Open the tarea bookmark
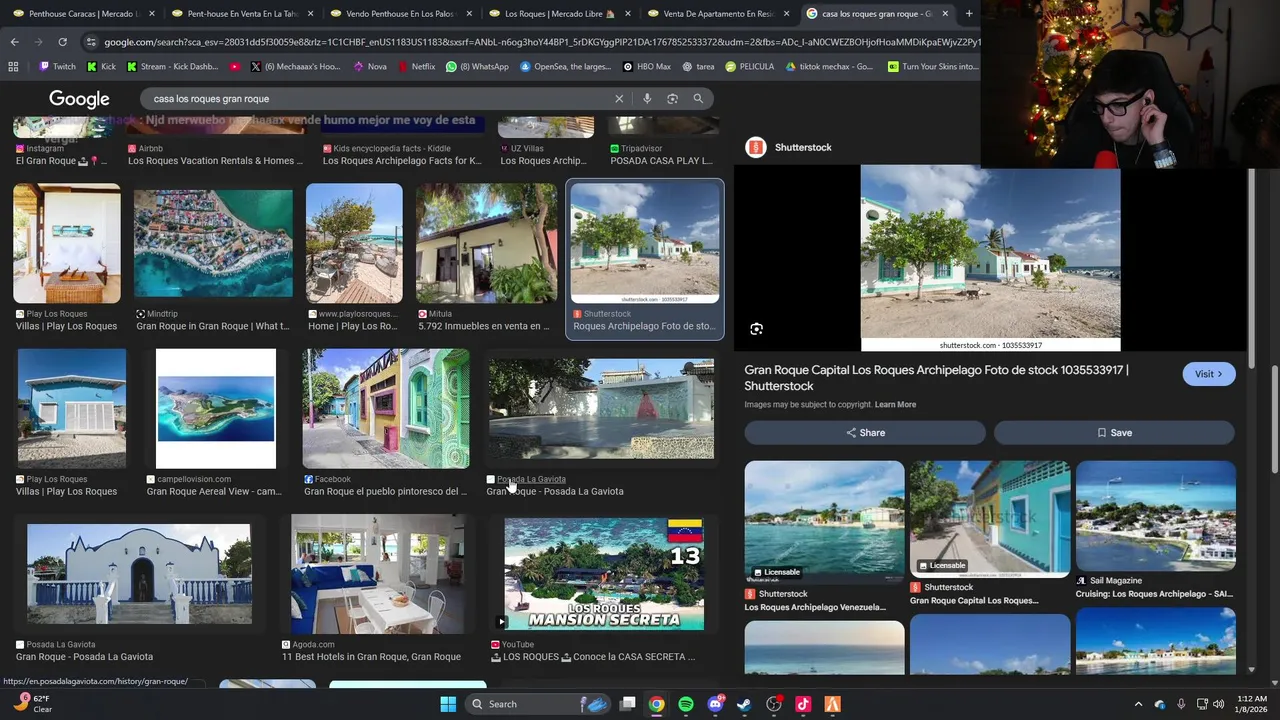The width and height of the screenshot is (1280, 720). (x=698, y=67)
